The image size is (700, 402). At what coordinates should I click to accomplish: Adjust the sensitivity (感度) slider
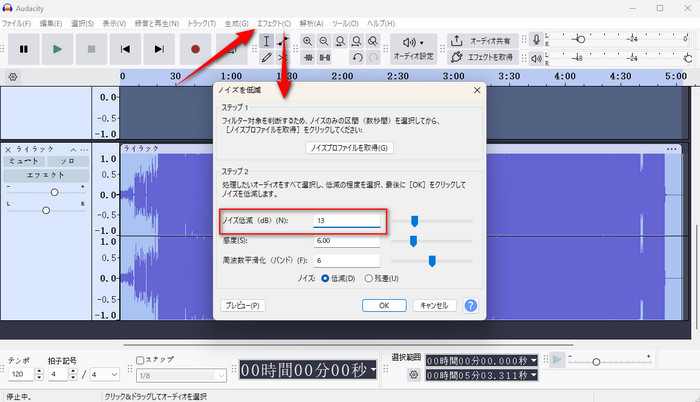coord(413,241)
